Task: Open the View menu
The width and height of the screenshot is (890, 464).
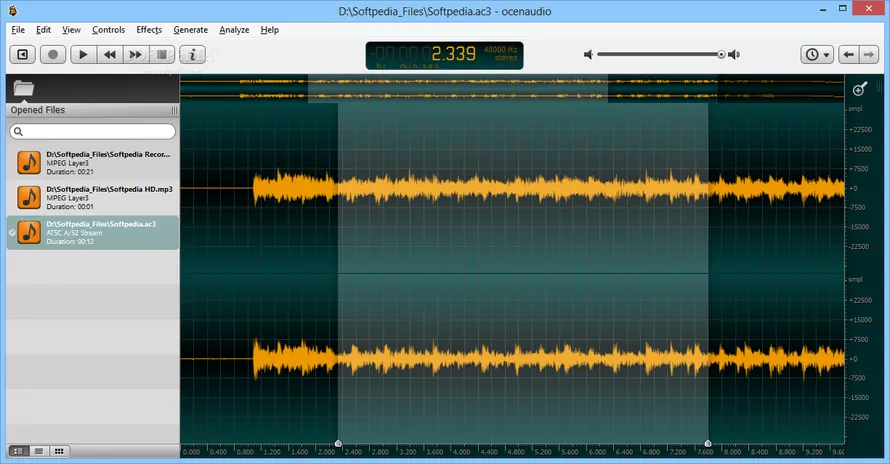Action: [x=71, y=30]
